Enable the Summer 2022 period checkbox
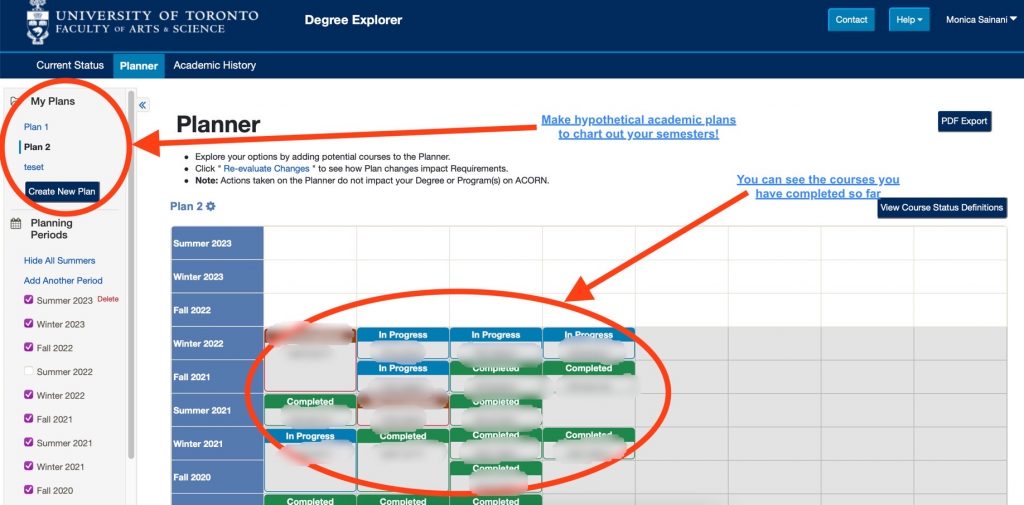The width and height of the screenshot is (1024, 505). tap(29, 372)
